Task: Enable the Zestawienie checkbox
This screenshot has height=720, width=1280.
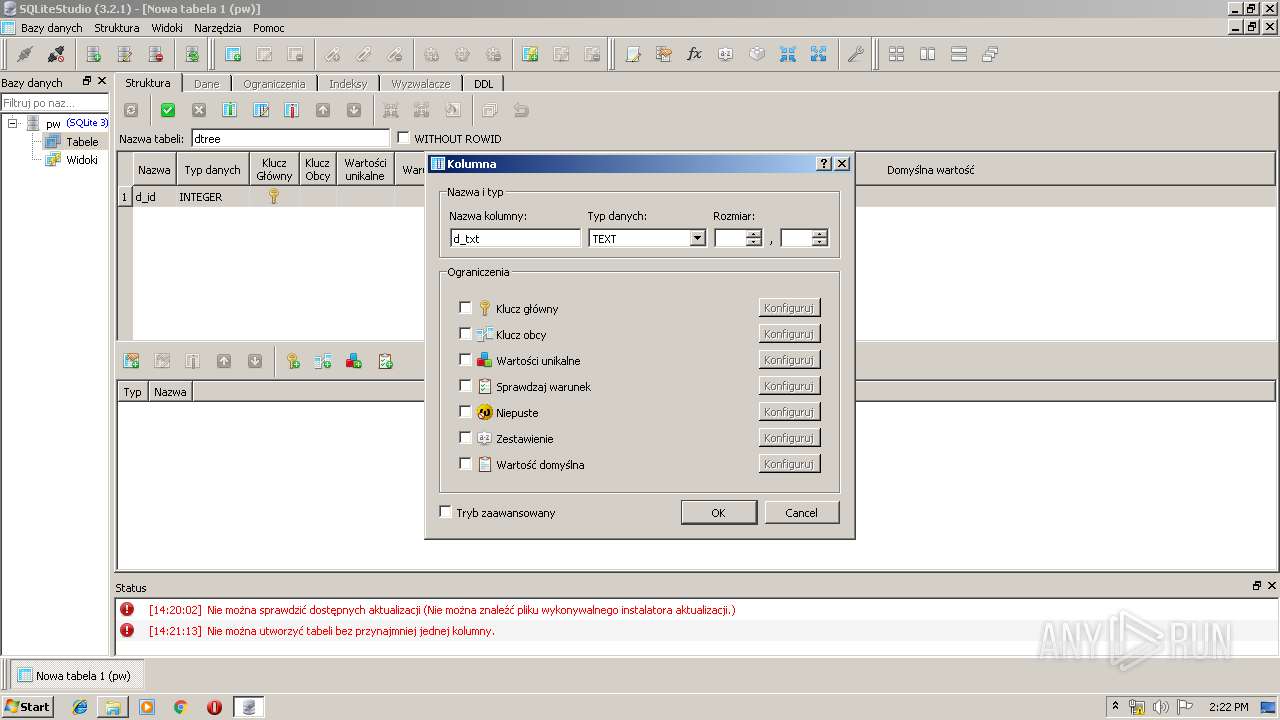Action: [x=465, y=438]
